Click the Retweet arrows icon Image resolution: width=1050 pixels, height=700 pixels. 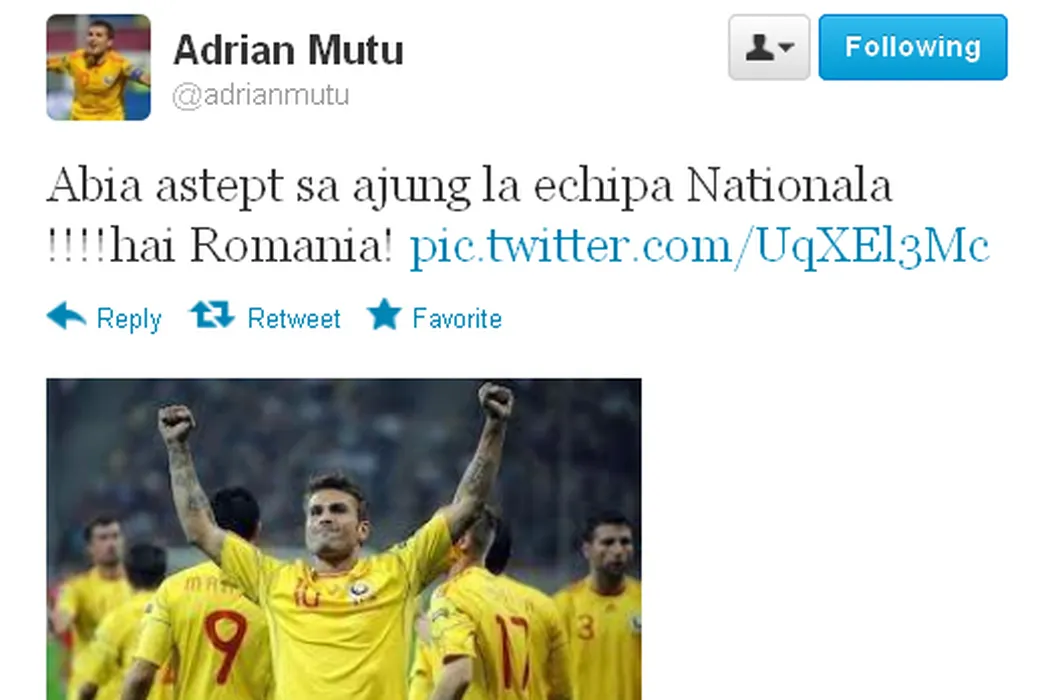[212, 314]
